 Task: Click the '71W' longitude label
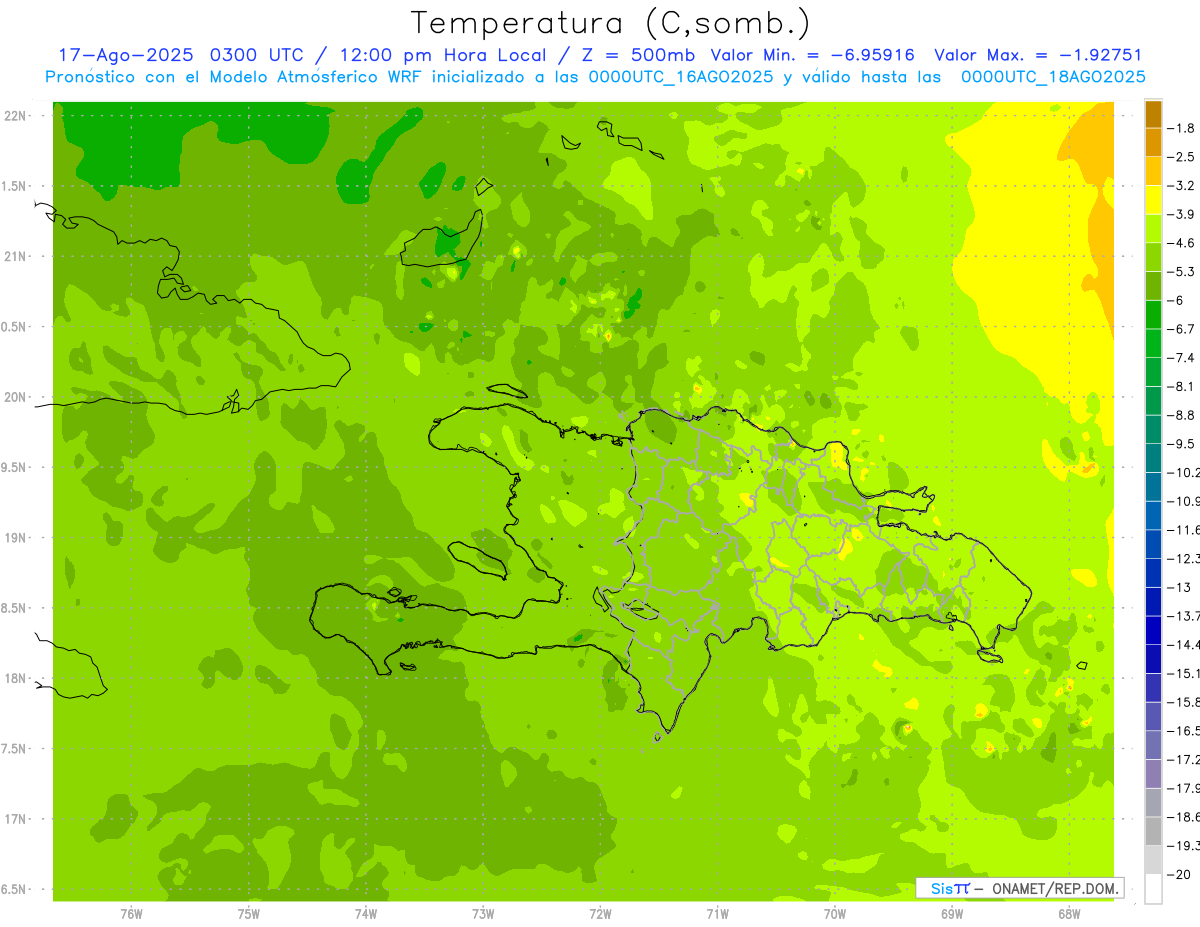[717, 914]
